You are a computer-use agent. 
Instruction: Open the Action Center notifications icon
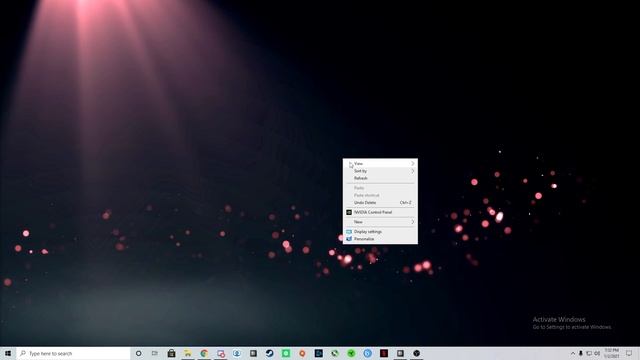pos(629,353)
